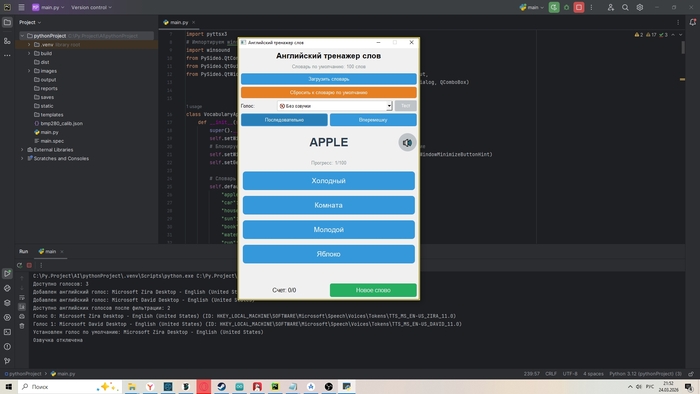The height and width of the screenshot is (394, 700).
Task: Open File Explorer from taskbar
Action: pyautogui.click(x=132, y=387)
